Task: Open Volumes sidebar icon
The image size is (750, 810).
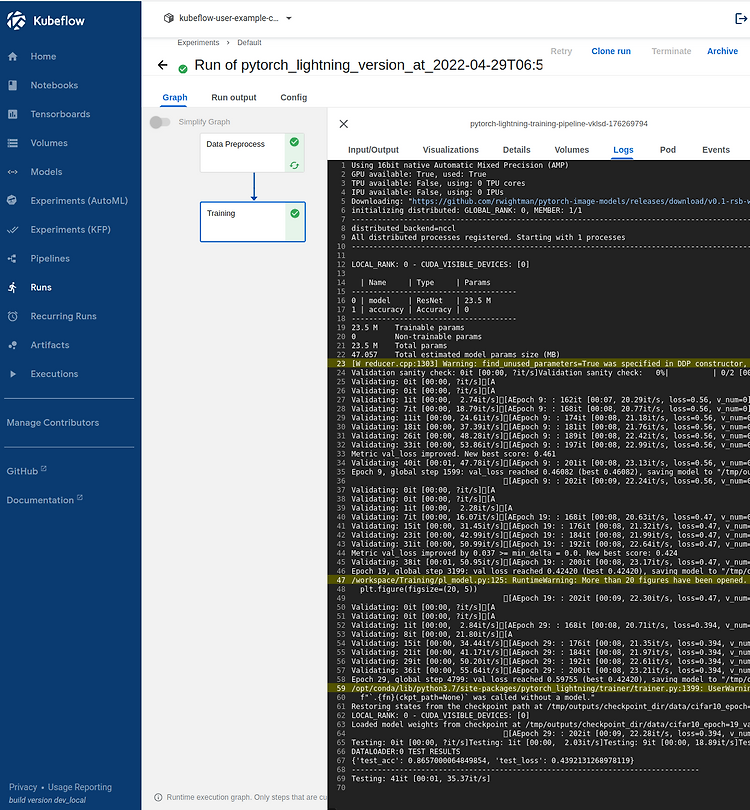Action: (x=13, y=143)
